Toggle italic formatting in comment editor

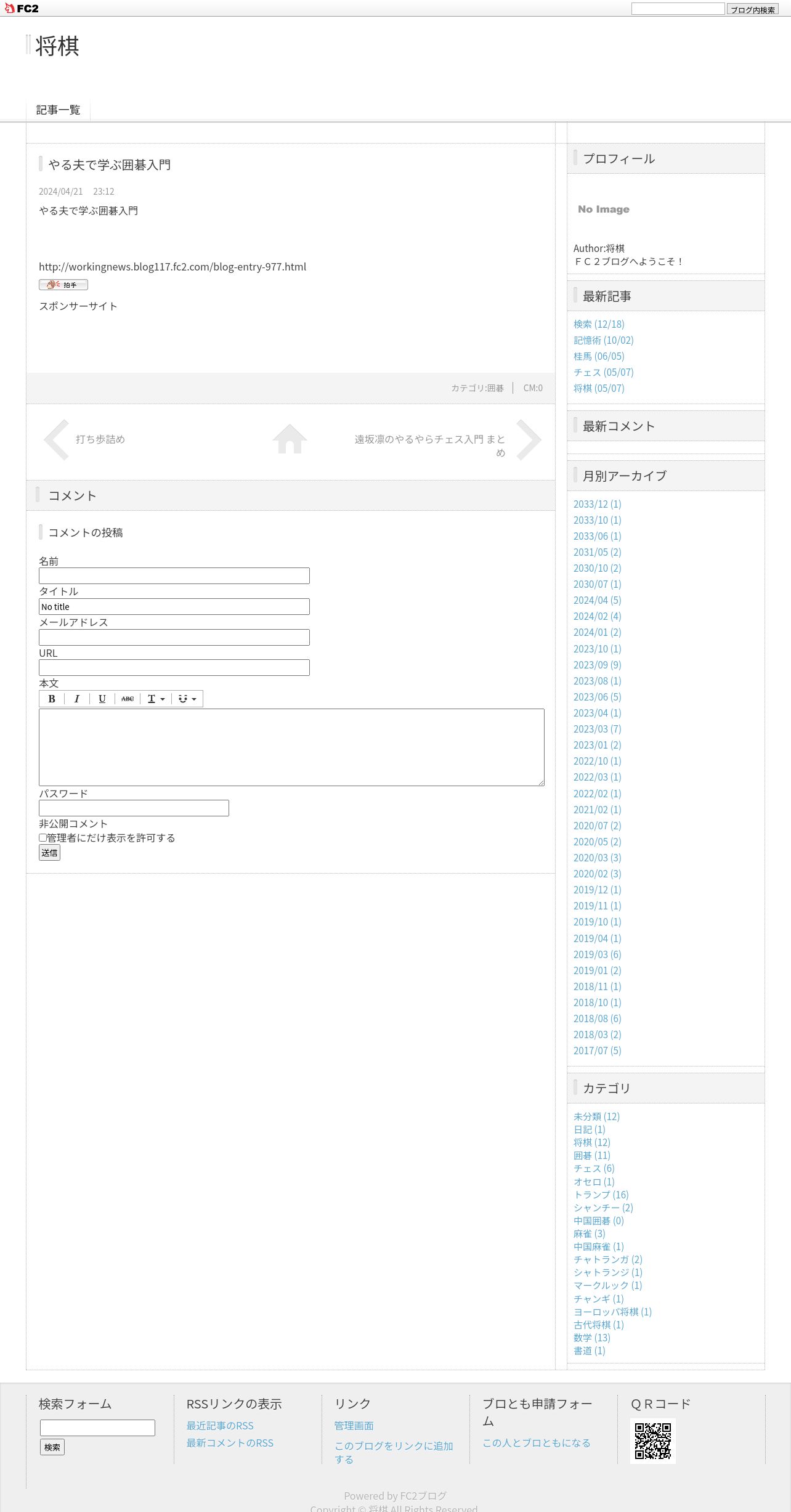click(x=77, y=699)
